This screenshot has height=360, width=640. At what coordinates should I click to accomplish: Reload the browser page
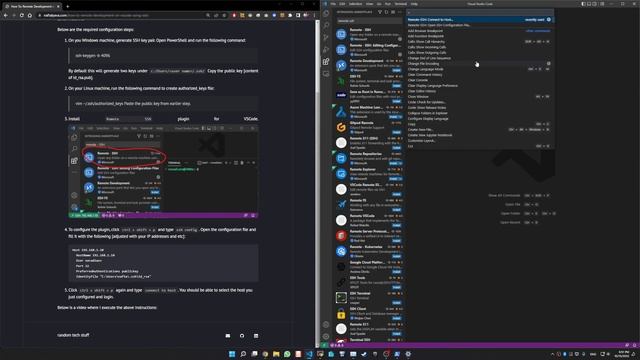click(22, 15)
